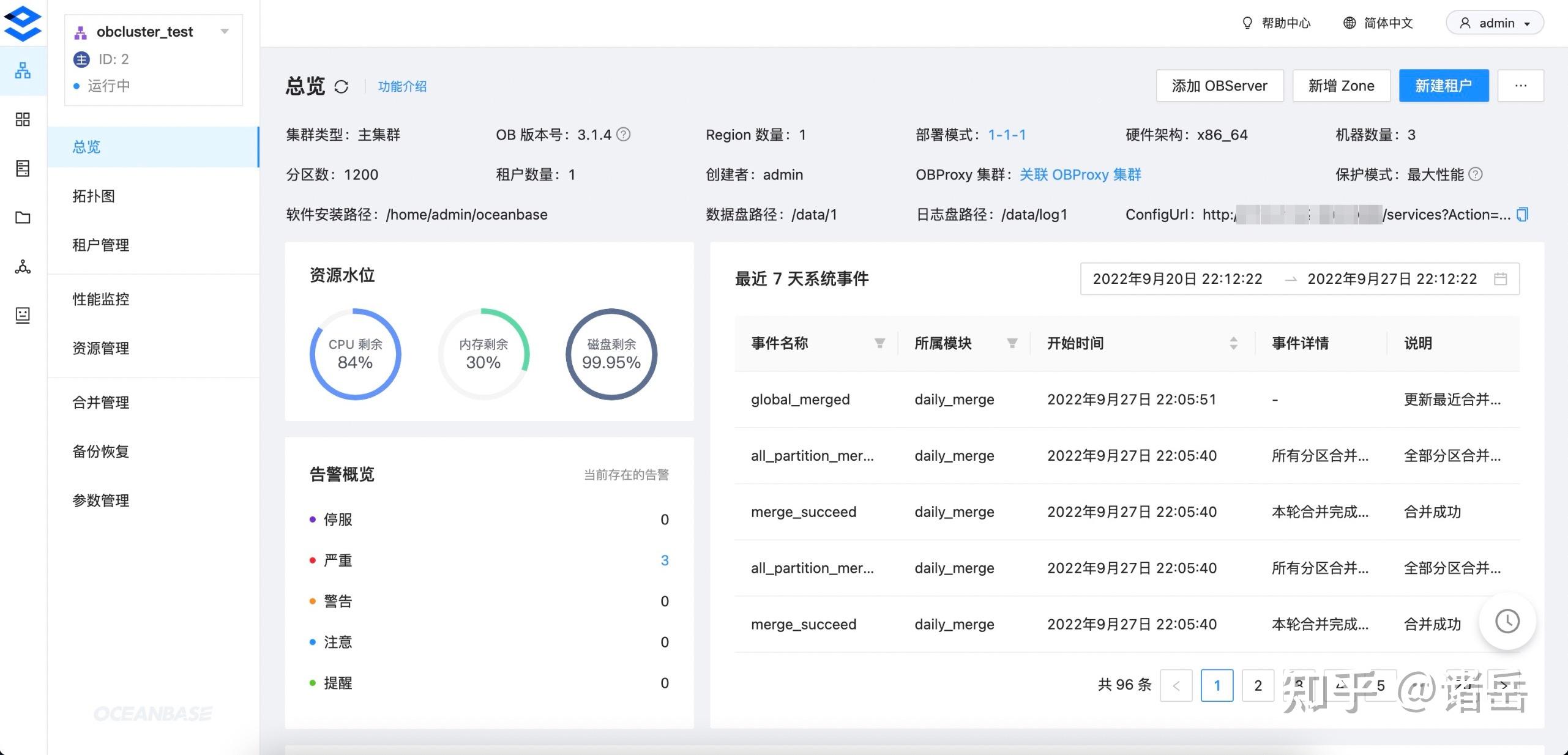Click the 新建租户 button
This screenshot has width=1568, height=755.
[1443, 86]
